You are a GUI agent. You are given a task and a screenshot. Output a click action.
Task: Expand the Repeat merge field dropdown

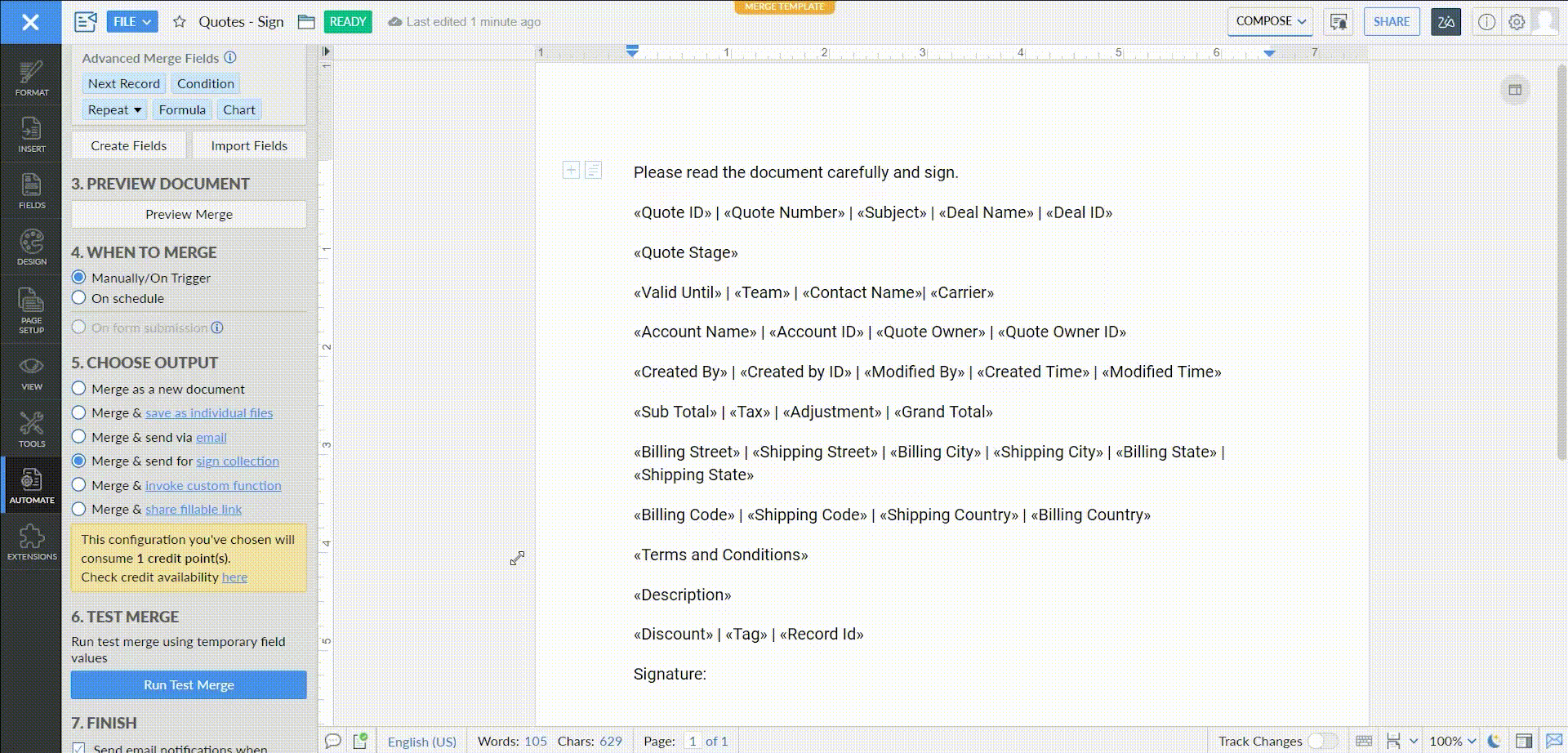(x=114, y=109)
